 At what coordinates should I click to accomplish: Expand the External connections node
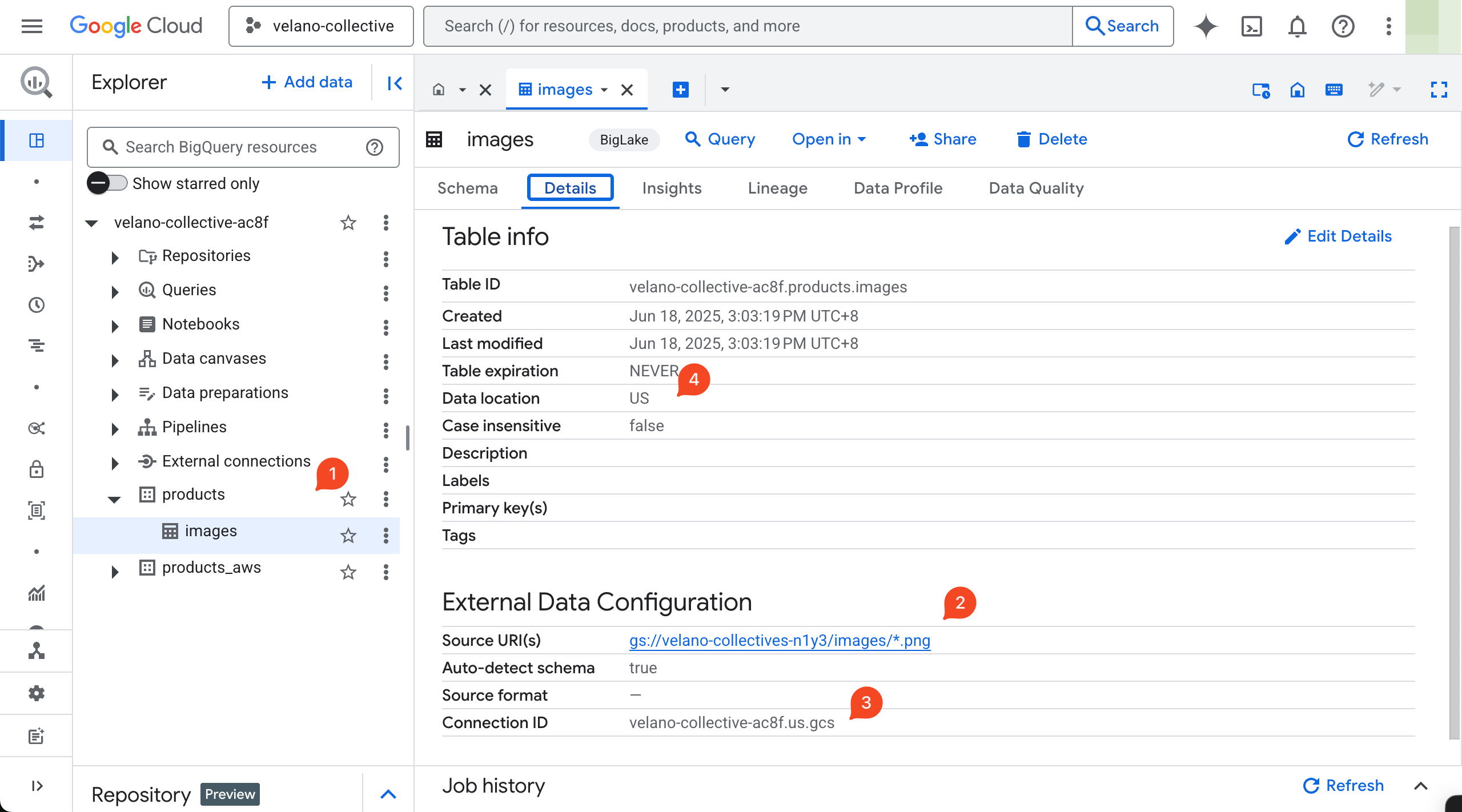tap(115, 463)
